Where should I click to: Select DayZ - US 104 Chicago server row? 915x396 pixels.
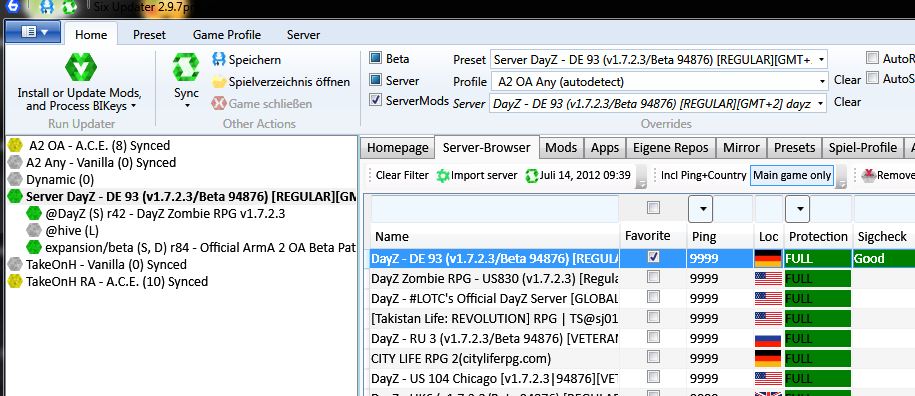(x=494, y=378)
